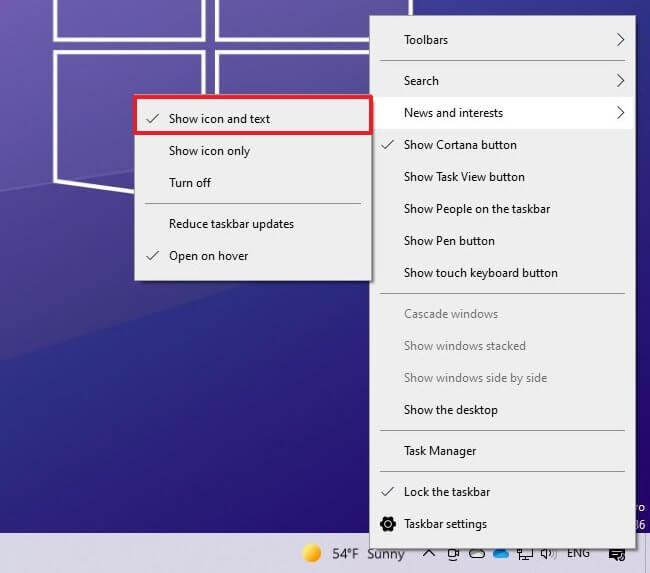Image resolution: width=650 pixels, height=573 pixels.
Task: Click the sunny weather icon in taskbar
Action: [312, 553]
